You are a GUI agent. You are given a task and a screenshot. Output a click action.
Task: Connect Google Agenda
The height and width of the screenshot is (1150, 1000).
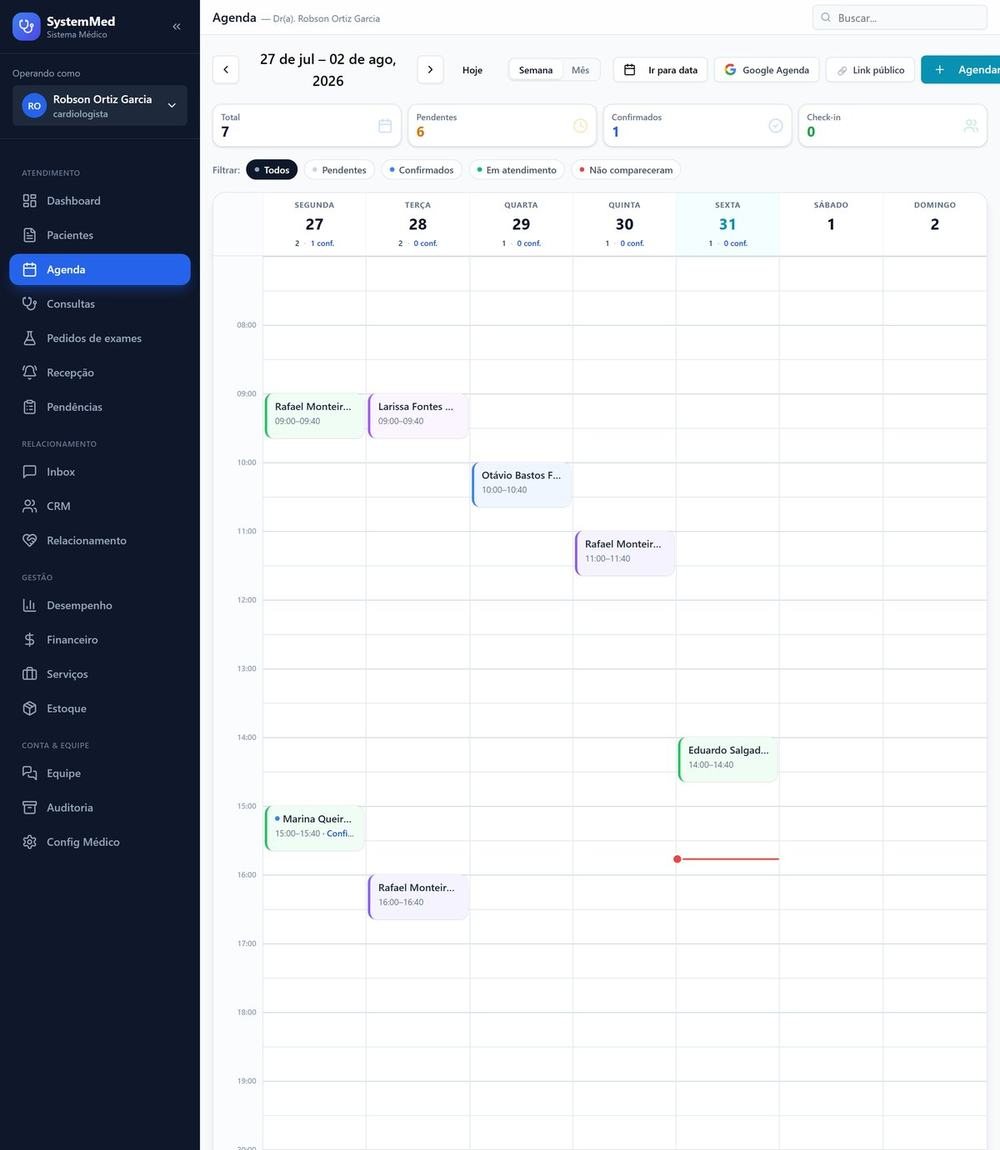767,70
